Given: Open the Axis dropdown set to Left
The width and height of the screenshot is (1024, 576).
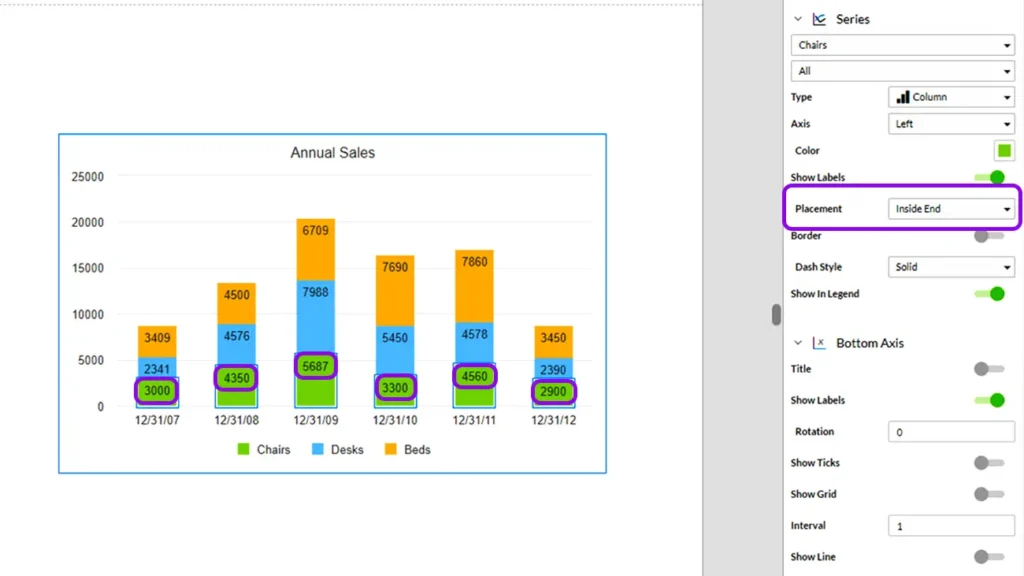Looking at the screenshot, I should 951,124.
